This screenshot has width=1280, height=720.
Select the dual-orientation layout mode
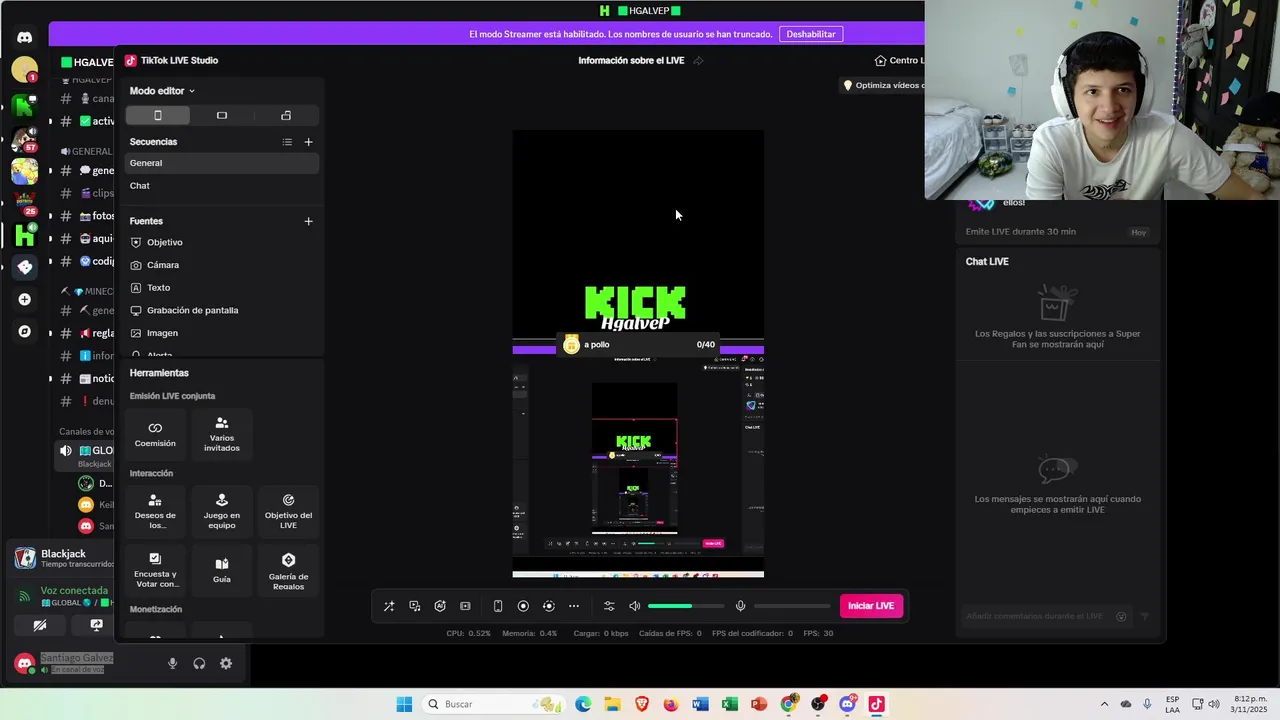point(286,115)
